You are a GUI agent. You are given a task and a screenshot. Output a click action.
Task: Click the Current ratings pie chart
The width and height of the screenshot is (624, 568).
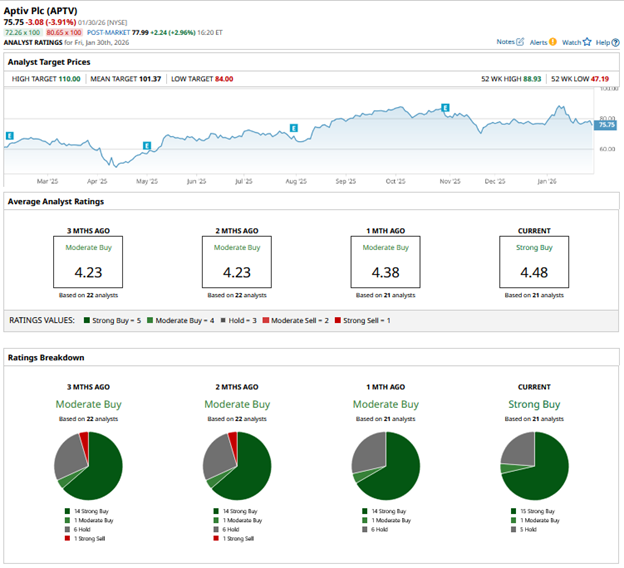tap(533, 466)
